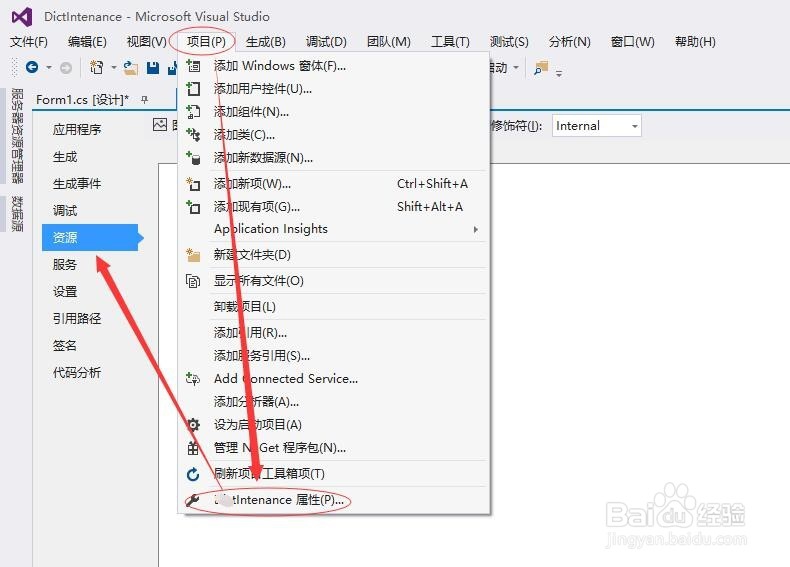
Task: Select the 代码分析 properties page
Action: tap(77, 373)
